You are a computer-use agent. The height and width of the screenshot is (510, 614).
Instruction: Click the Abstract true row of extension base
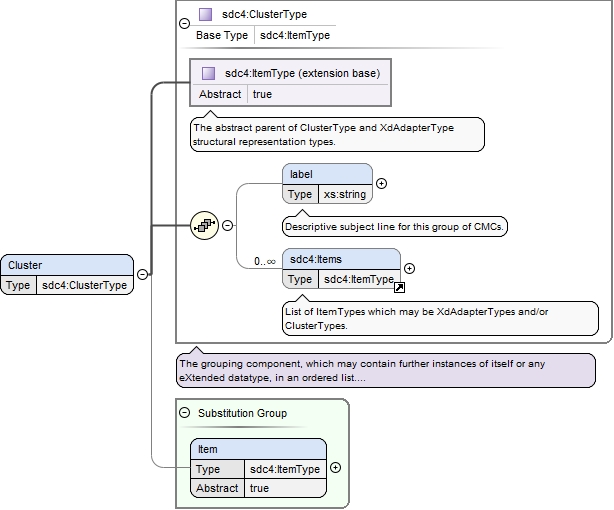coord(291,94)
